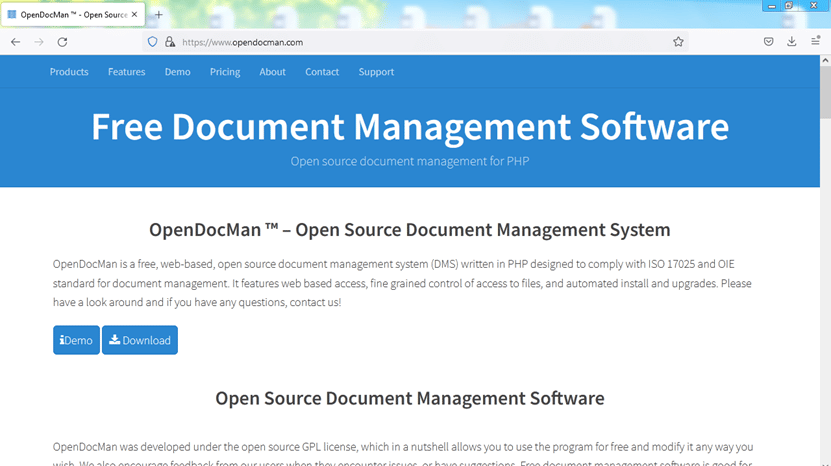Screen dimensions: 831x466
Task: Click the browser back arrow
Action: [15, 42]
